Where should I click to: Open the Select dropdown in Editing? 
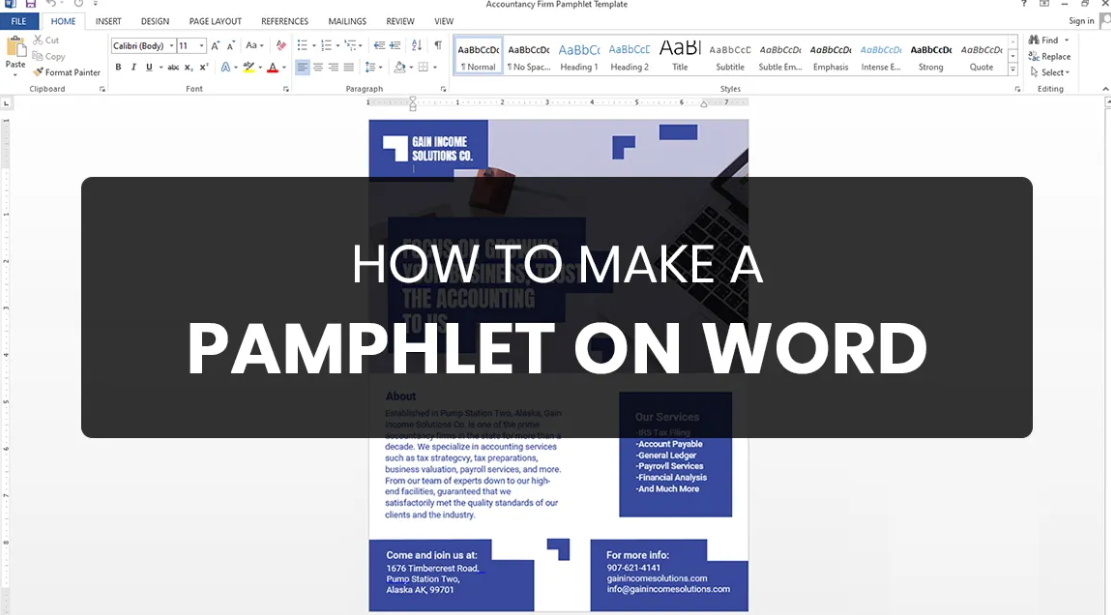pyautogui.click(x=1050, y=72)
